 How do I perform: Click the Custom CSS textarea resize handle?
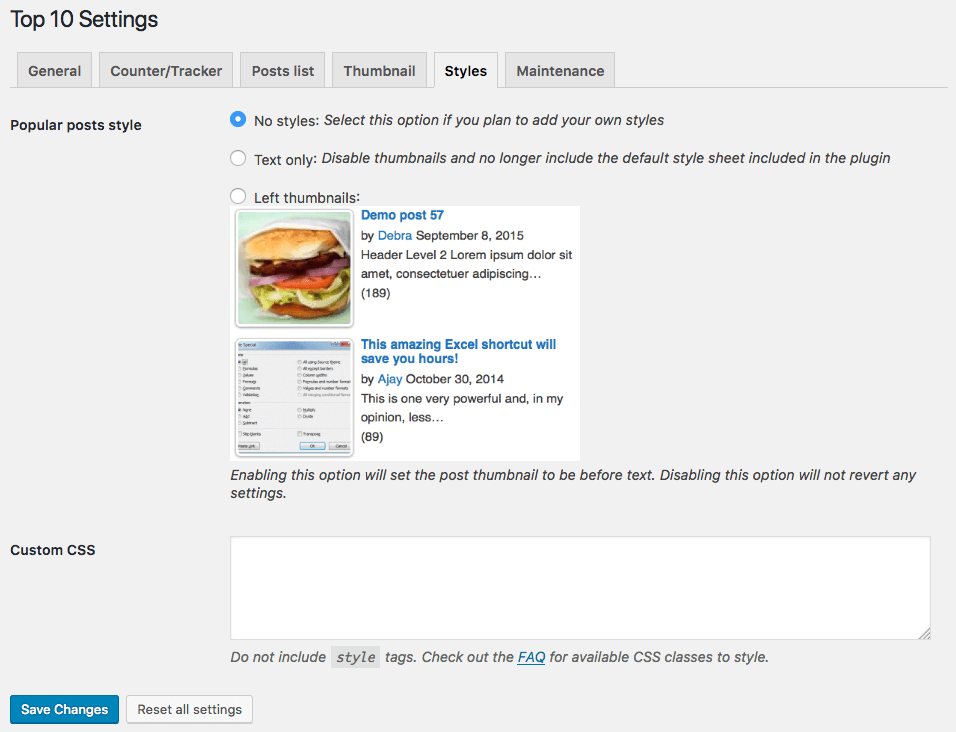pos(925,633)
